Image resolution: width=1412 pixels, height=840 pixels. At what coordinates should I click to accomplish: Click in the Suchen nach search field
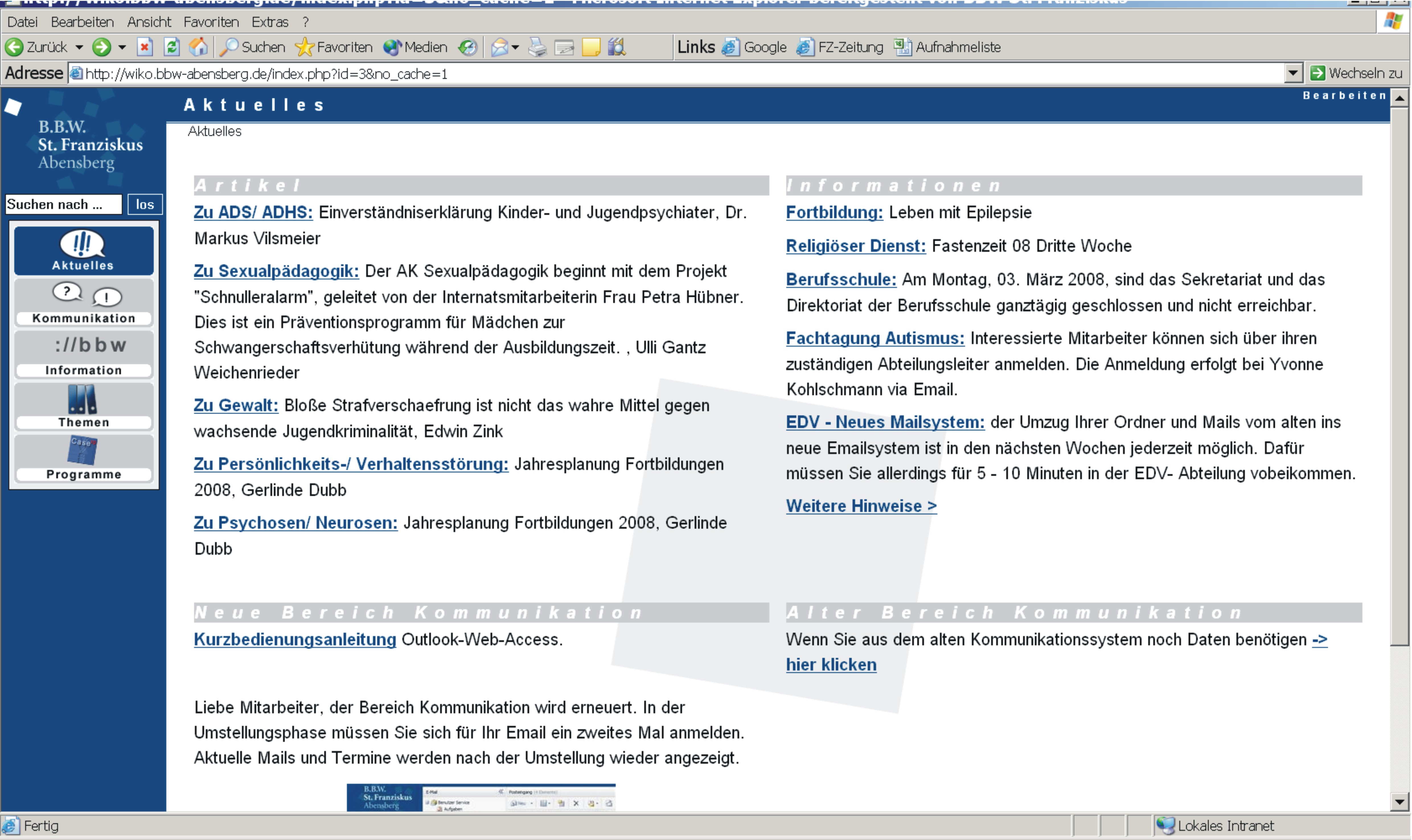point(63,204)
